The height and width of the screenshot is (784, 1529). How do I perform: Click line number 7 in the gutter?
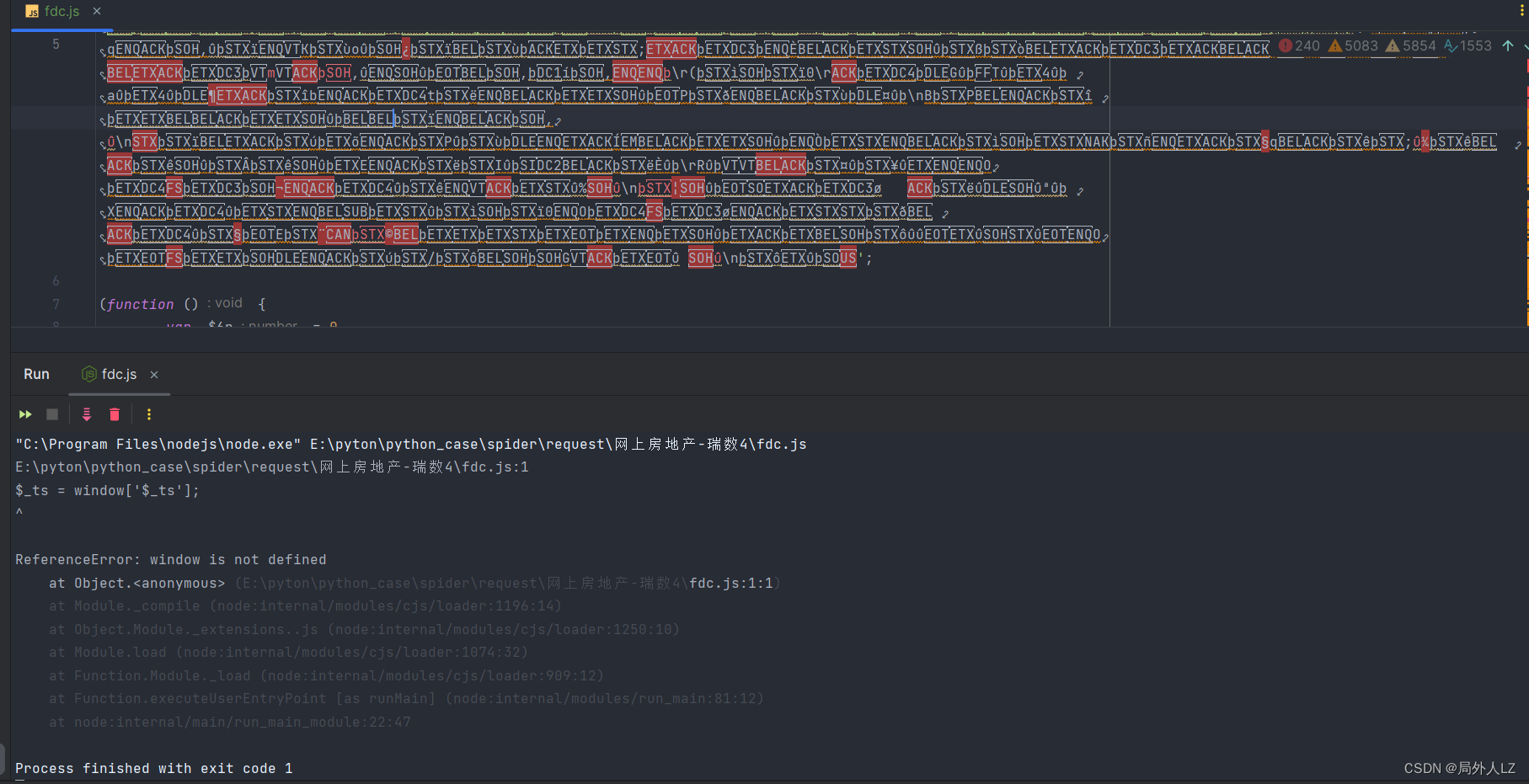pos(56,304)
